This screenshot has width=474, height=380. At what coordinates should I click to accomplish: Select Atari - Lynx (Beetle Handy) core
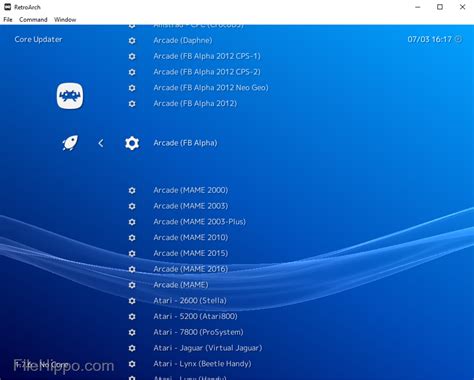click(202, 364)
